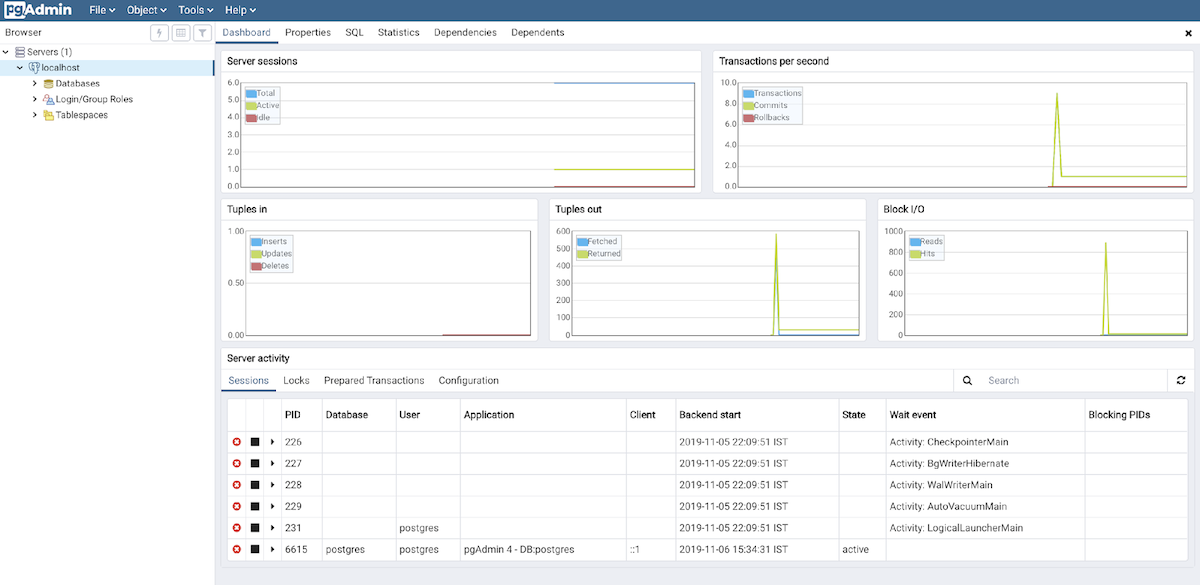Image resolution: width=1200 pixels, height=585 pixels.
Task: Click the Filtered Rows funnel icon
Action: (202, 33)
